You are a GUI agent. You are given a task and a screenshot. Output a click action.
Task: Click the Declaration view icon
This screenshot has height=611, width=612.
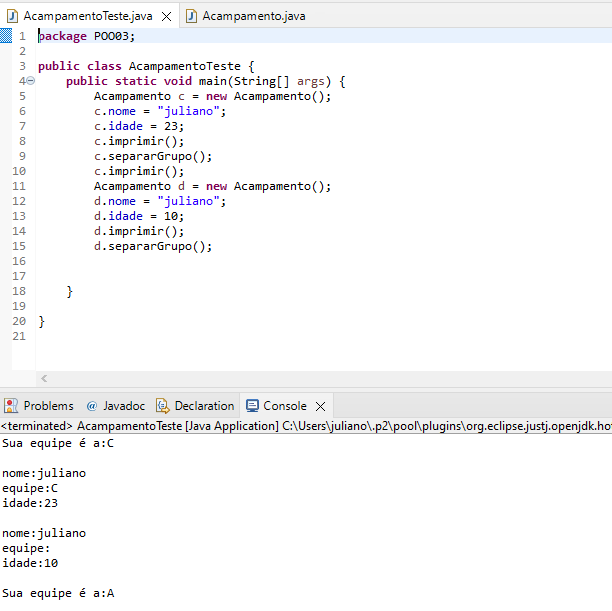coord(163,406)
